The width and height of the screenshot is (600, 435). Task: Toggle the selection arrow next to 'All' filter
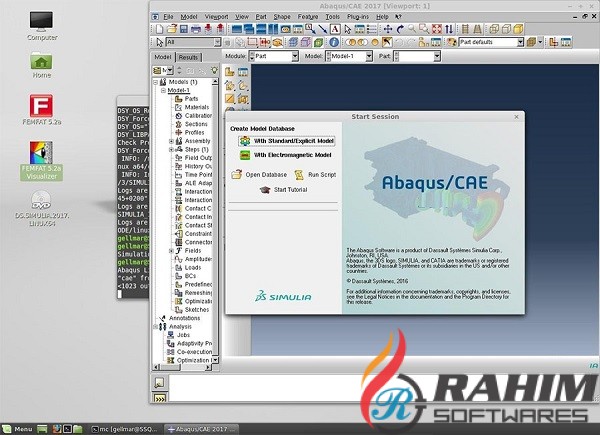(x=160, y=42)
